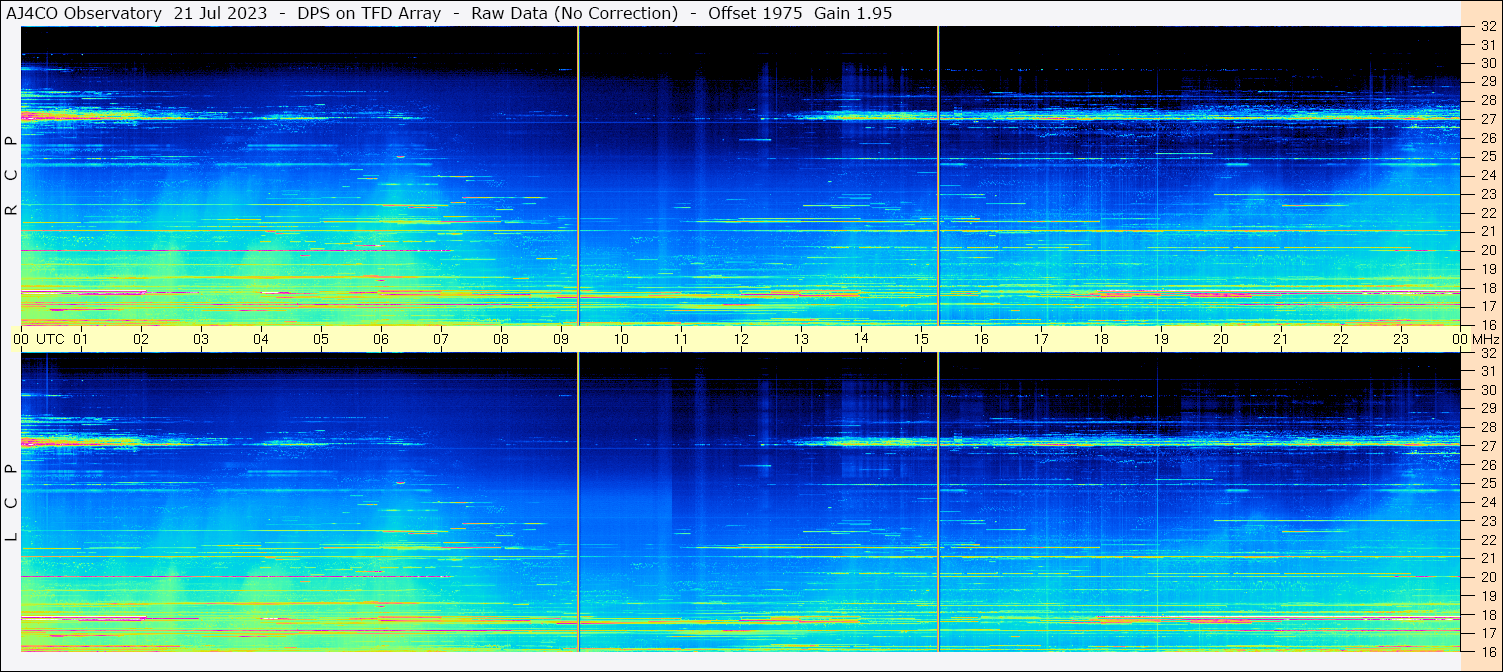This screenshot has height=672, width=1503.
Task: Click the AJ4CO Observatory title text
Action: 84,13
